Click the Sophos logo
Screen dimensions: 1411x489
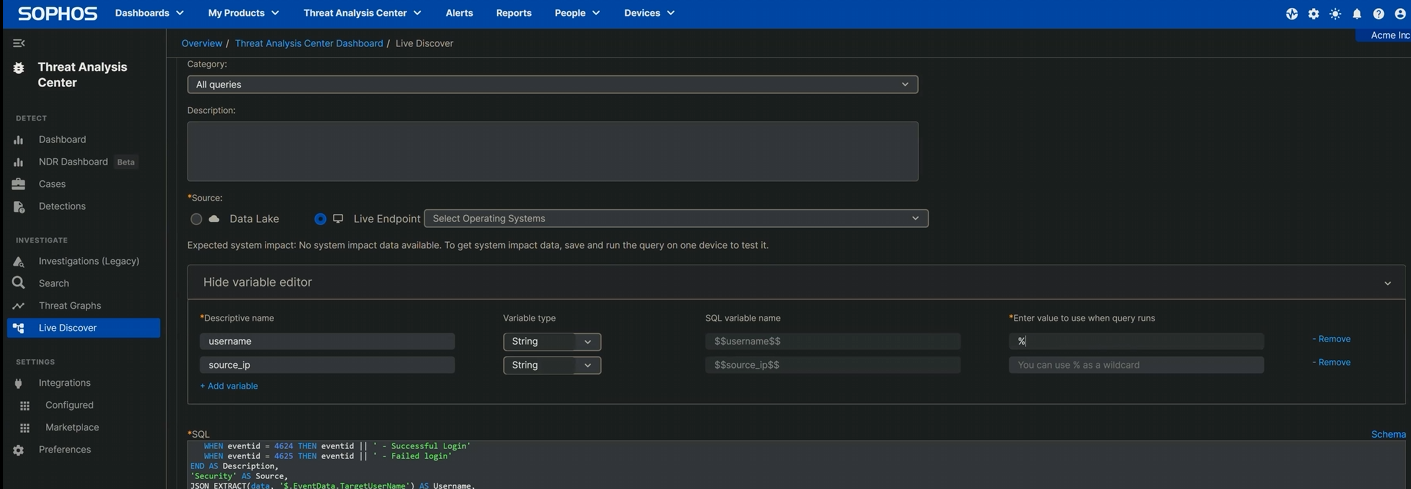(58, 13)
